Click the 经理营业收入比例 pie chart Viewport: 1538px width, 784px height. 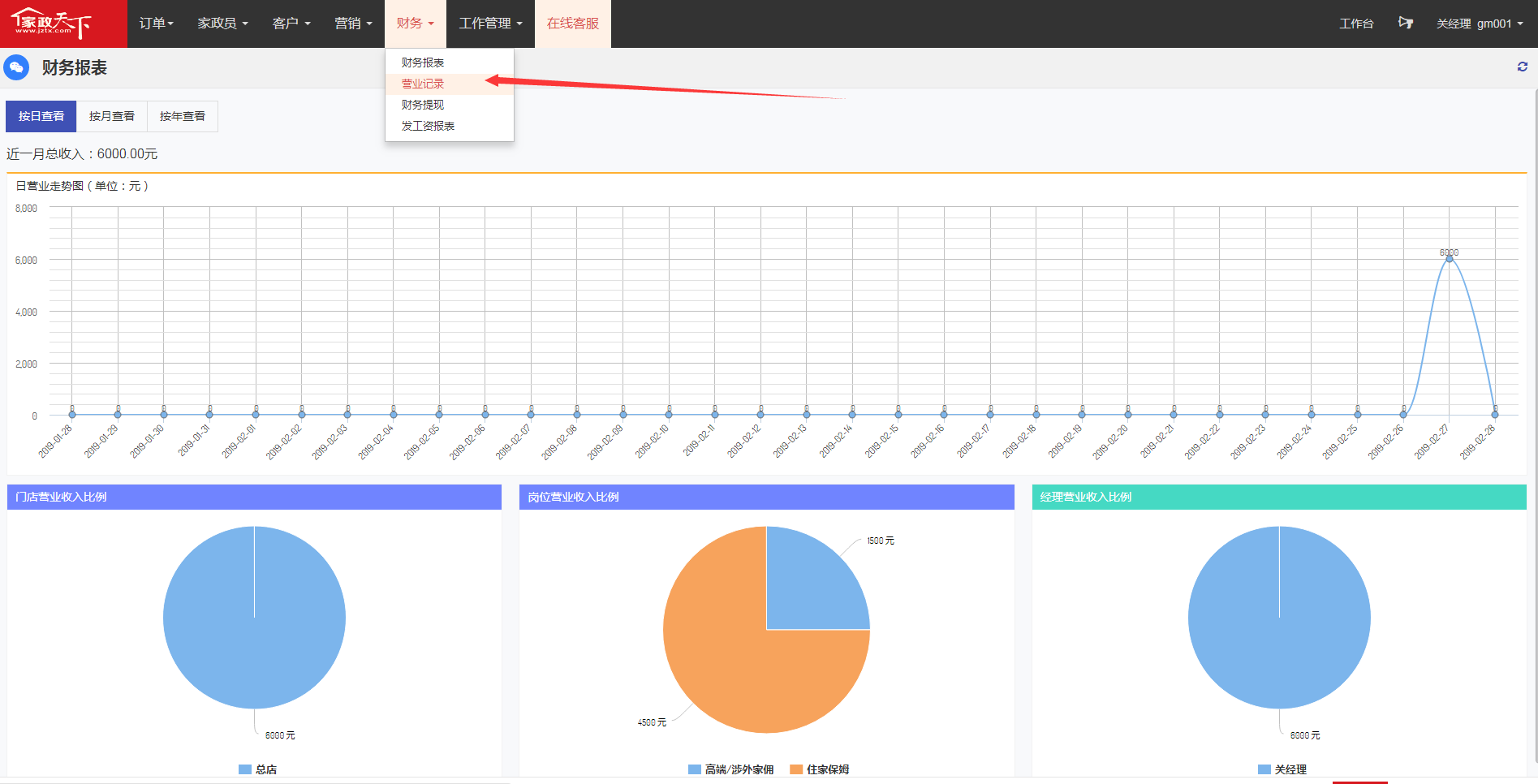(1279, 618)
